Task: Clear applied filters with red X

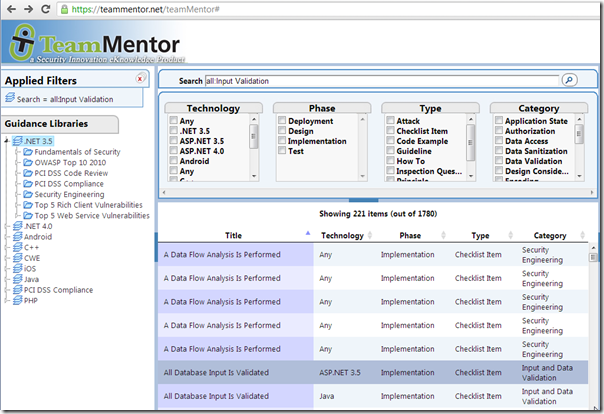Action: point(140,79)
